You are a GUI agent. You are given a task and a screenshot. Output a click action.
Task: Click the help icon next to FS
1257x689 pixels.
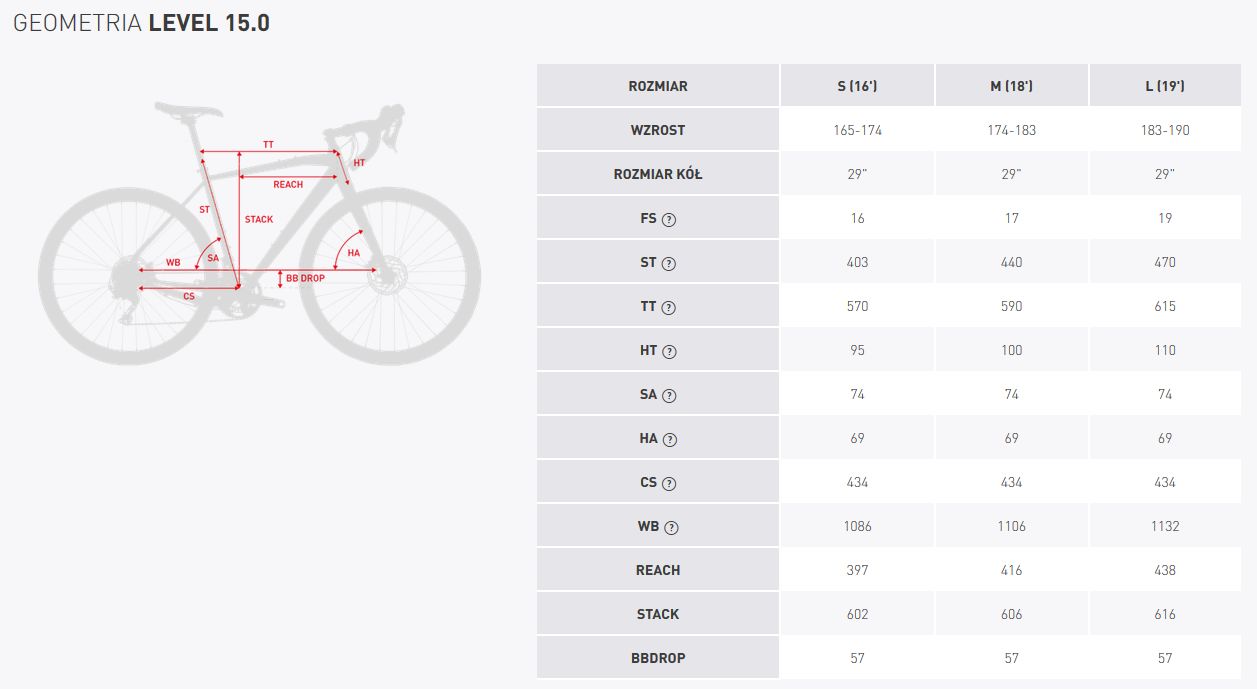(x=670, y=219)
